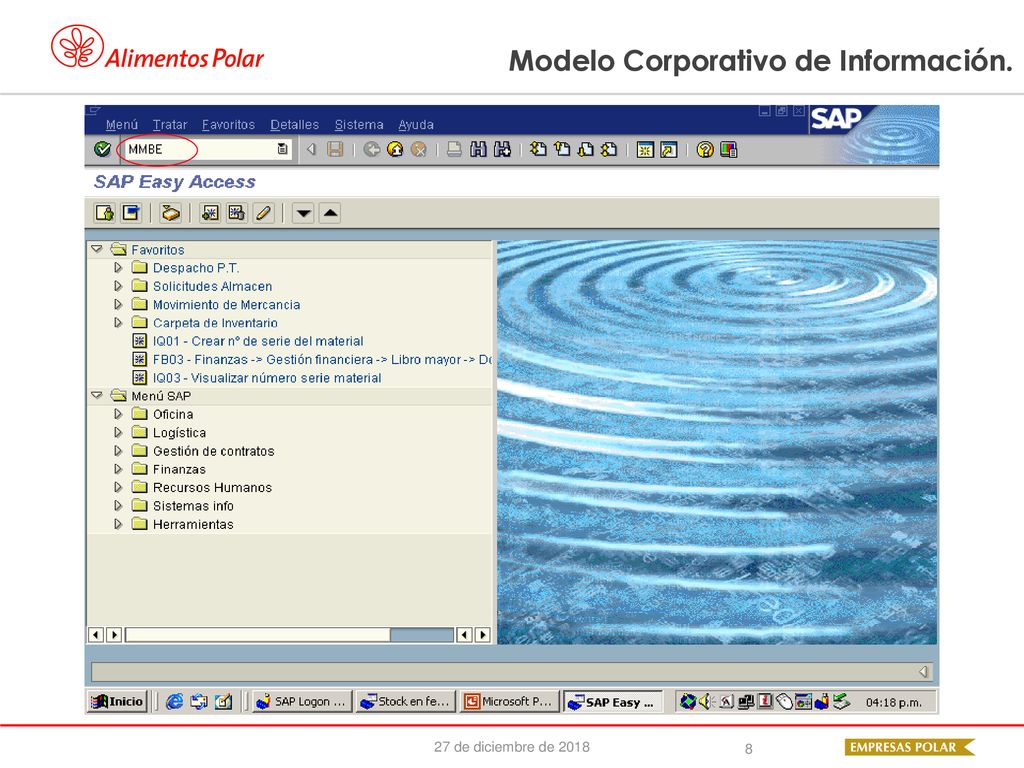Screen dimensions: 1024x768
Task: Go to Previous Page icon
Action: coord(562,150)
